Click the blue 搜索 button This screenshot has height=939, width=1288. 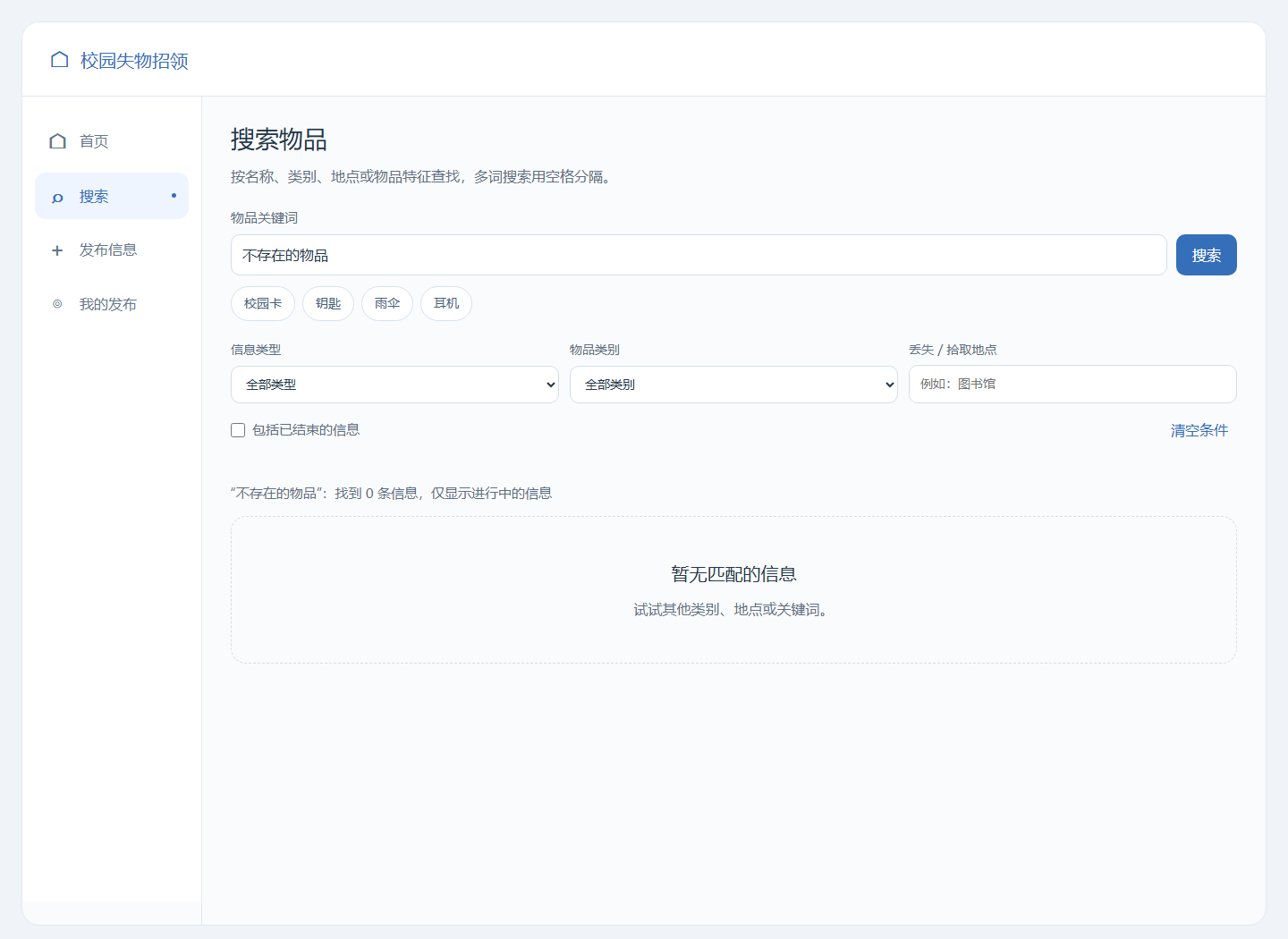click(x=1206, y=255)
